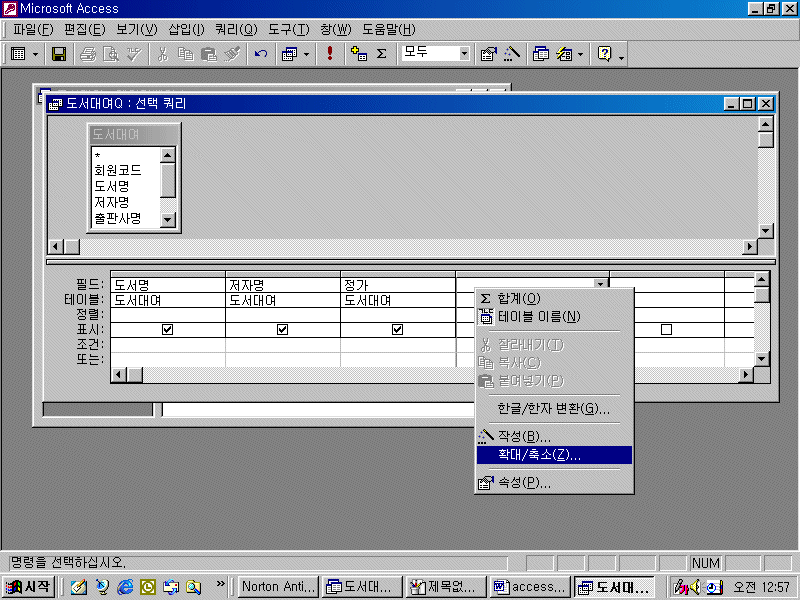This screenshot has height=600, width=800.
Task: Select 출판사명 in the 도서대여 field list
Action: click(118, 218)
